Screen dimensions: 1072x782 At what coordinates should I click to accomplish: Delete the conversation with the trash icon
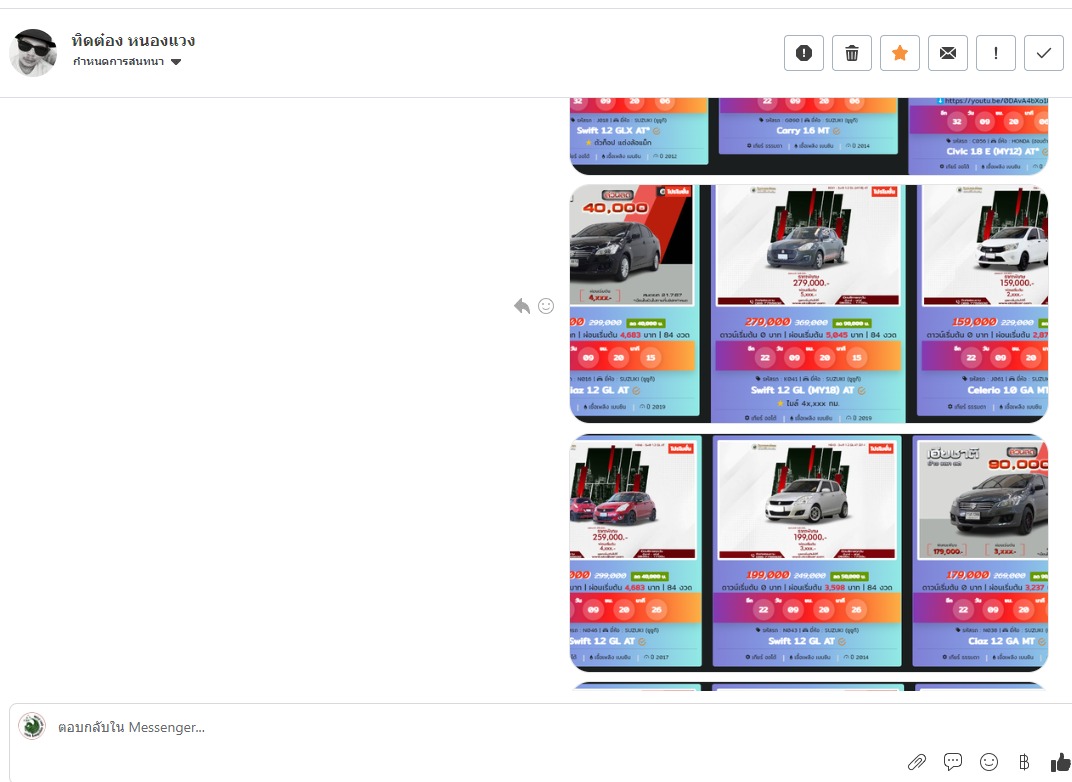[851, 53]
